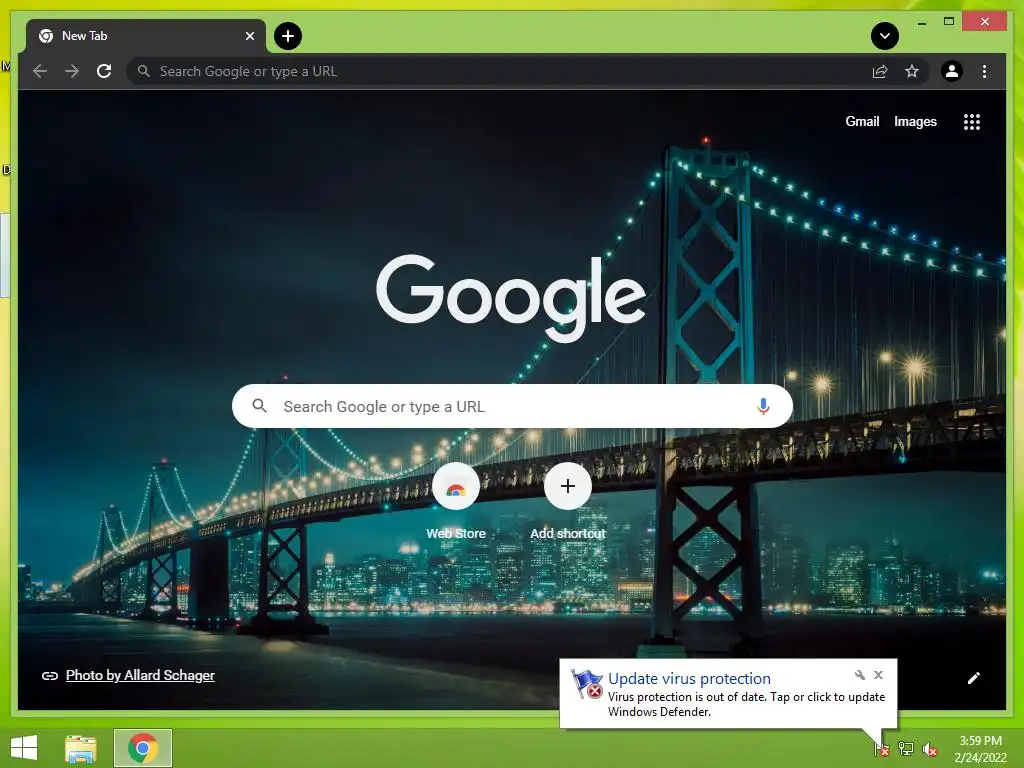Click the link icon beside photo credit
The image size is (1024, 768).
tap(50, 676)
